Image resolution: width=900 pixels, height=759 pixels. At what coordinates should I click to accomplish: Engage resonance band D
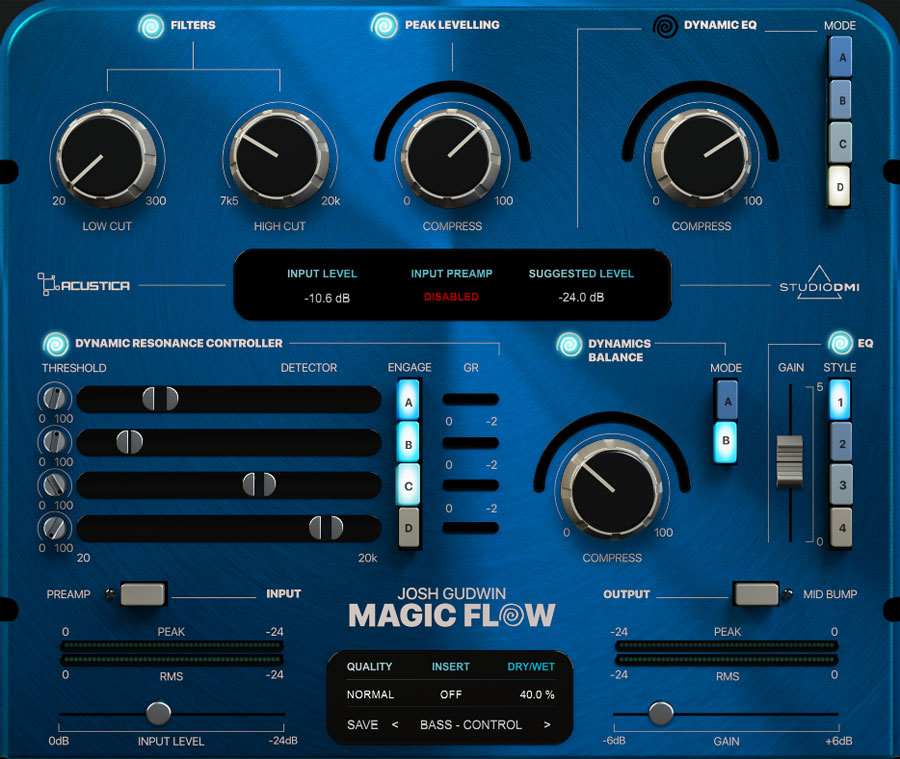tap(409, 528)
